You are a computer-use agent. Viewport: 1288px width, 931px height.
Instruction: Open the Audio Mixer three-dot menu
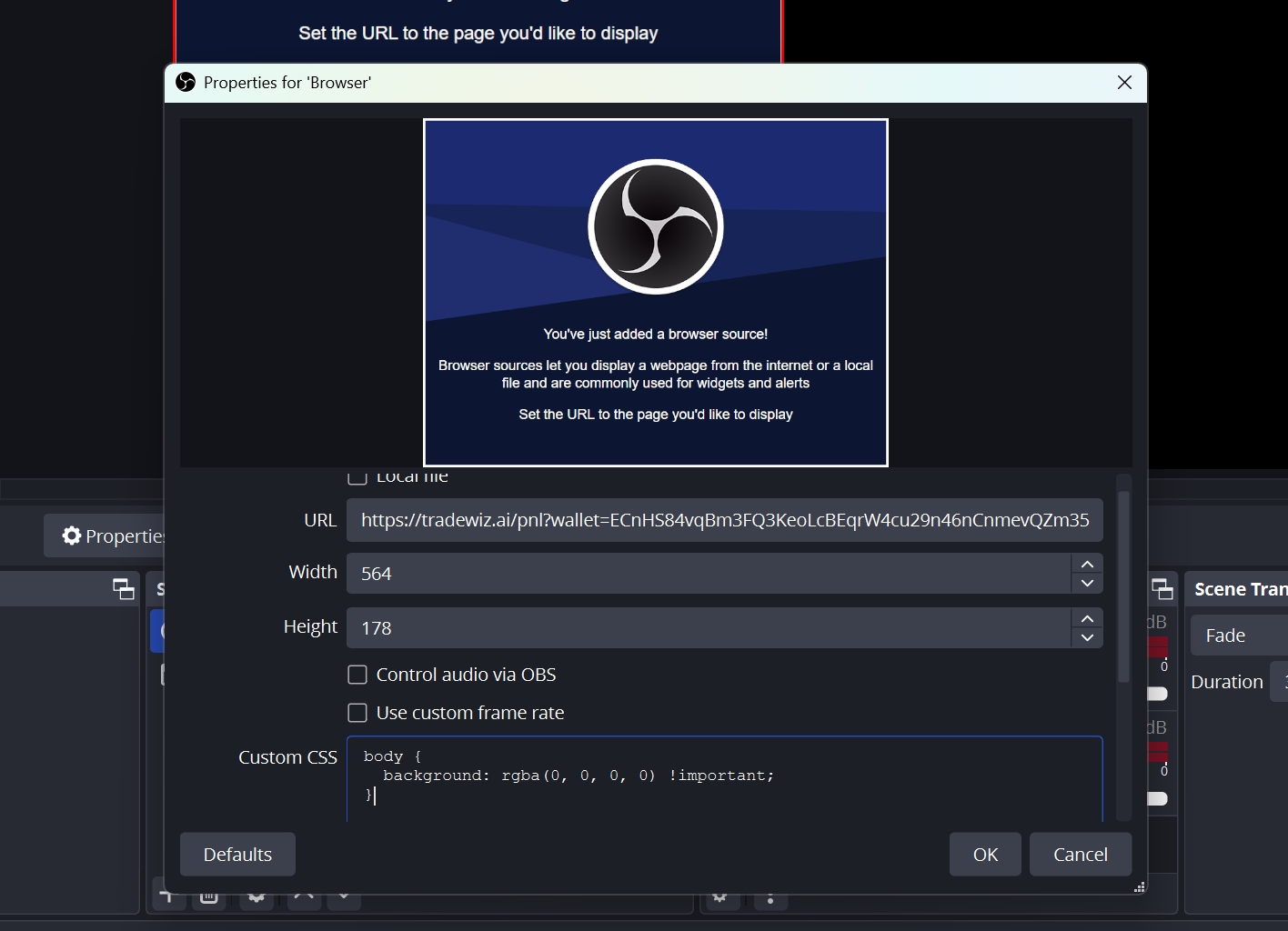[x=770, y=898]
